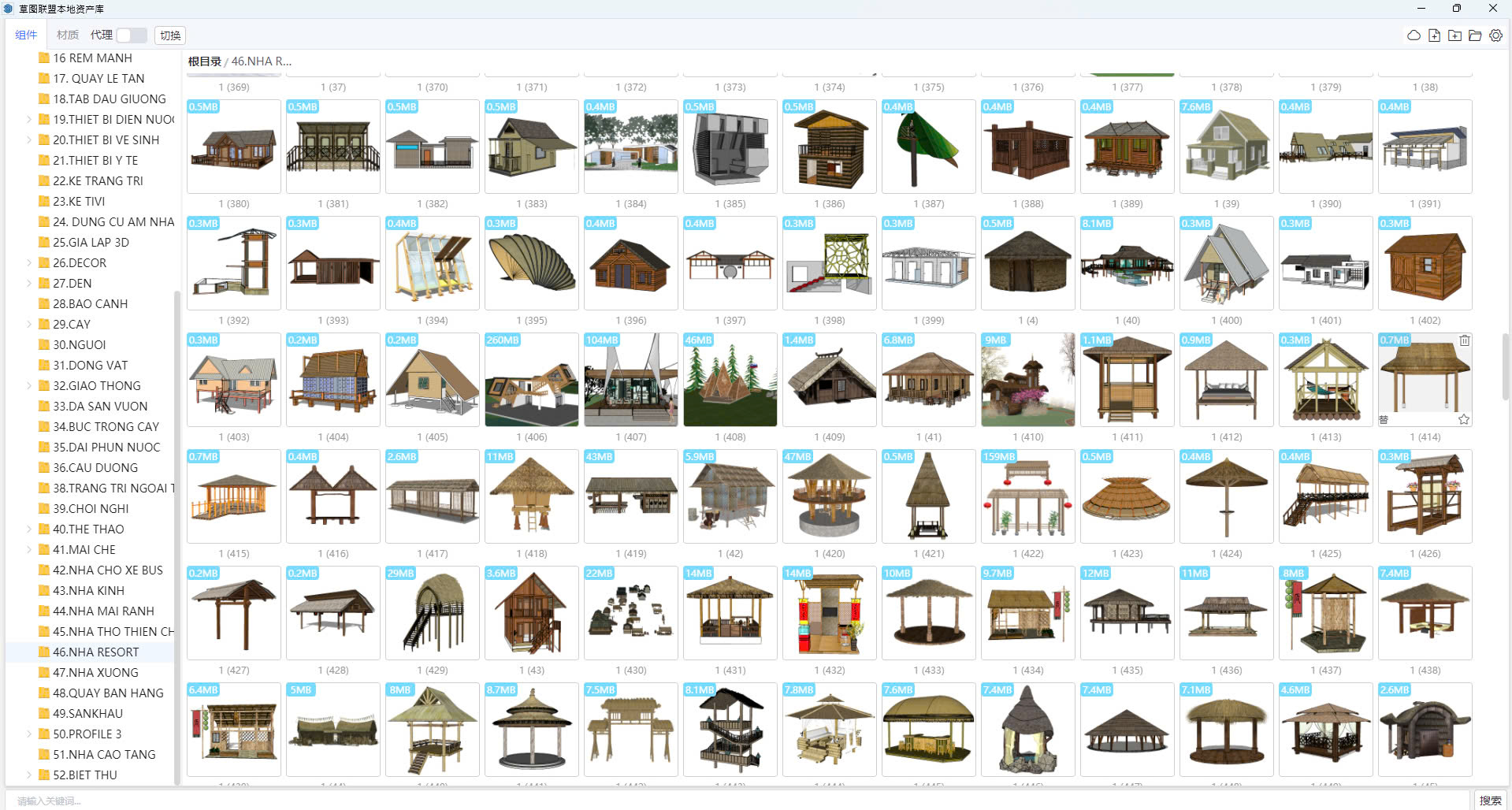Click the 替 replace icon on model 1 (414)
Screen dimensions: 1512x810
coord(1384,419)
